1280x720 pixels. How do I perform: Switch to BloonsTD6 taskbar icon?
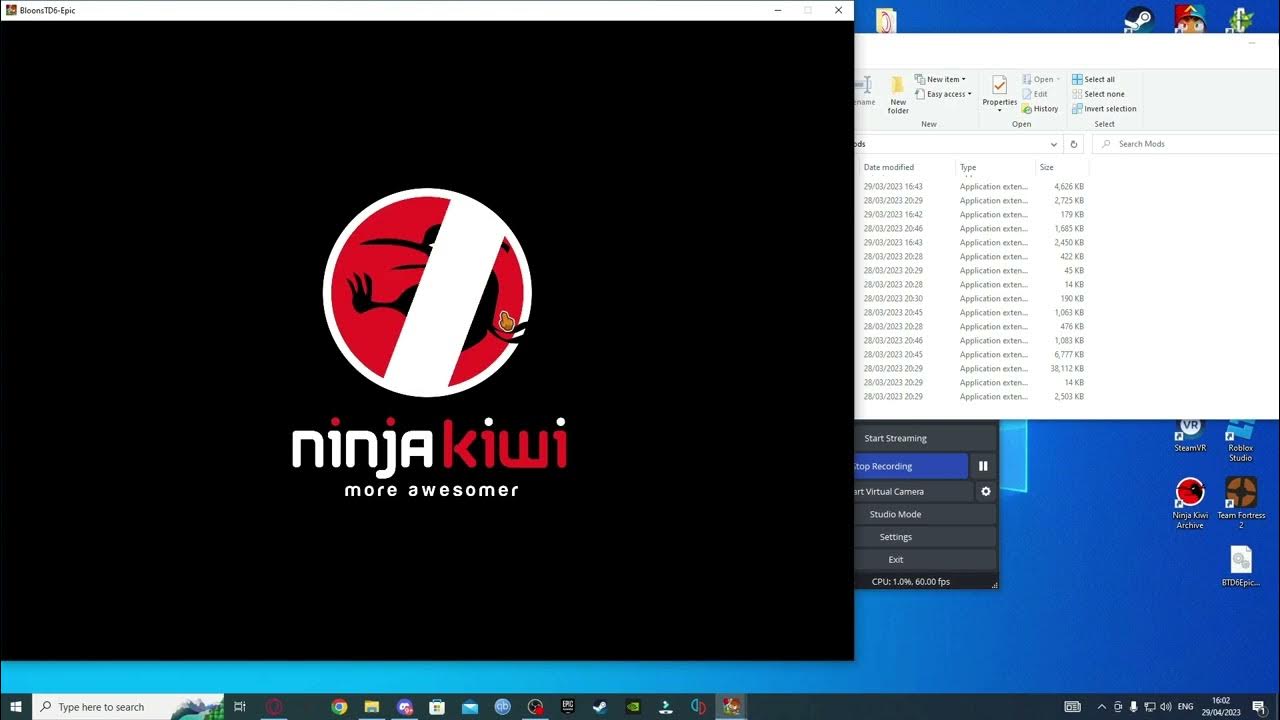[x=731, y=707]
